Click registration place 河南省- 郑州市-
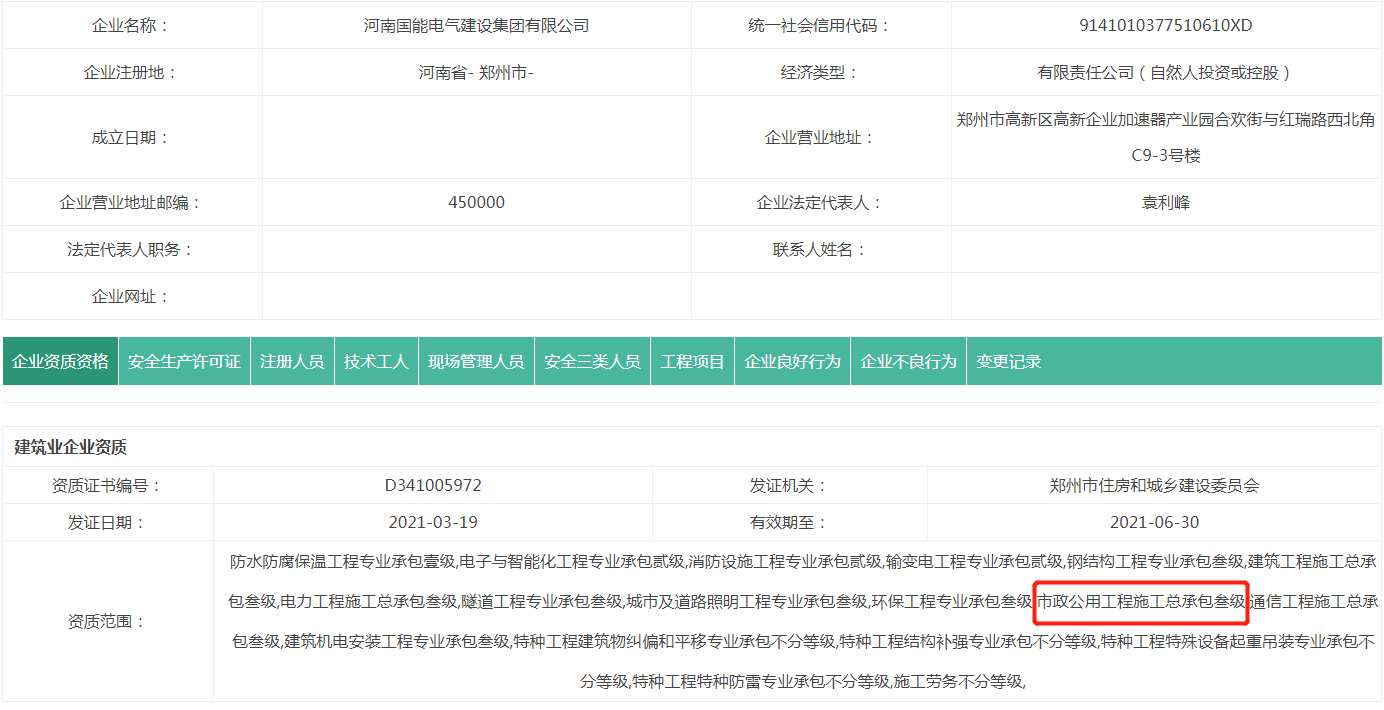 tap(476, 73)
